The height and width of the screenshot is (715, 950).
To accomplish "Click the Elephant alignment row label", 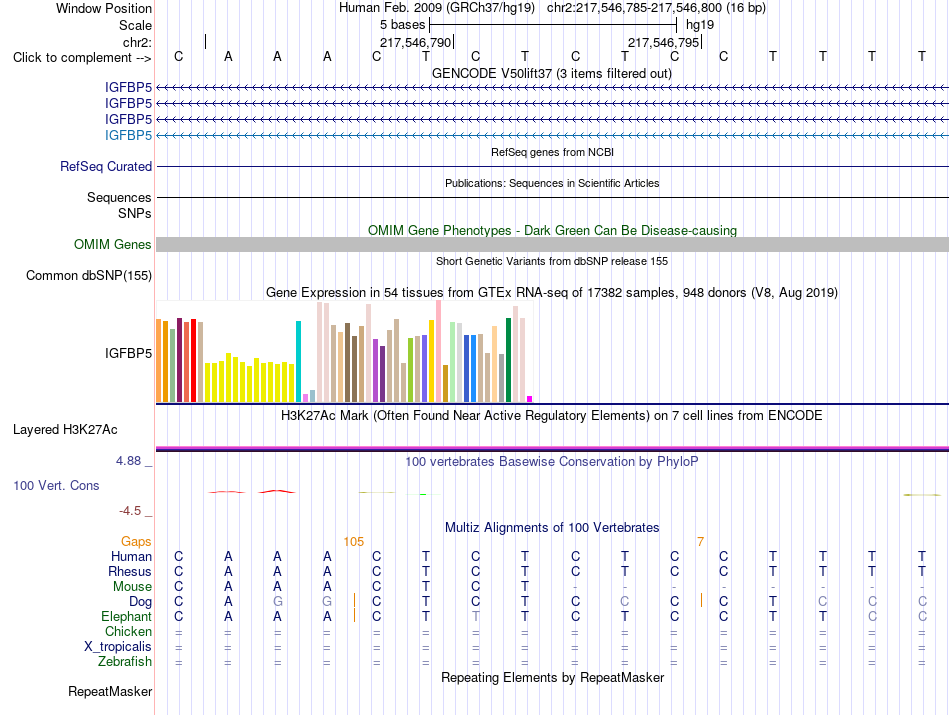I will [127, 616].
